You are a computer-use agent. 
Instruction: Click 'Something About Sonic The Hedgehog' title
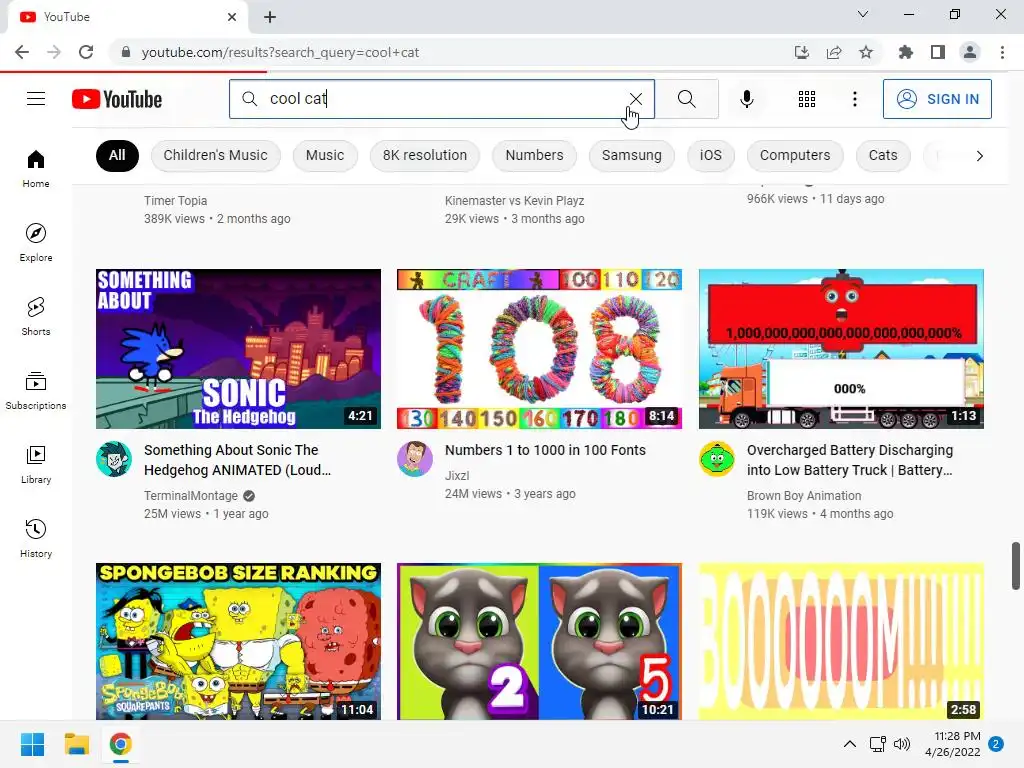[x=238, y=460]
